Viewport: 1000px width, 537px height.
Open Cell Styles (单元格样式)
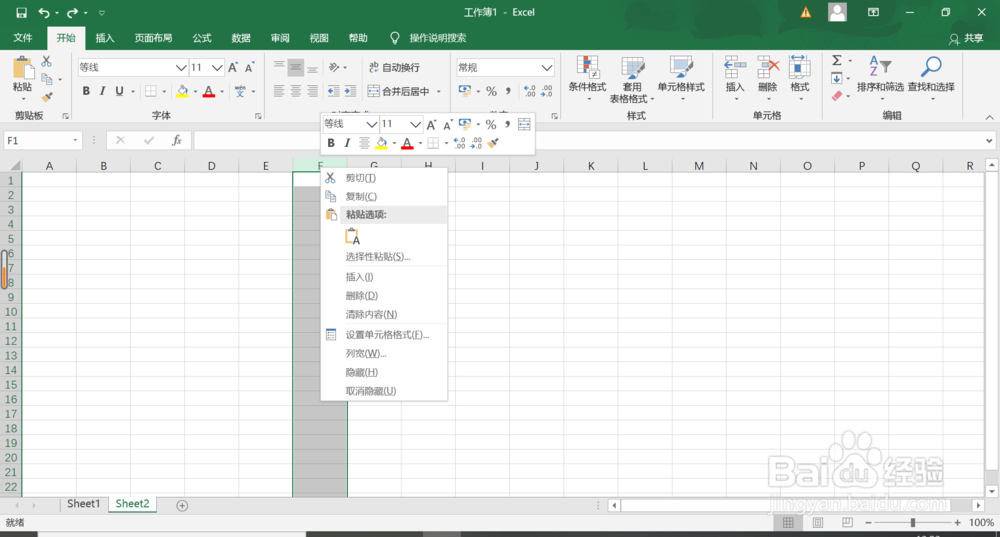click(681, 78)
